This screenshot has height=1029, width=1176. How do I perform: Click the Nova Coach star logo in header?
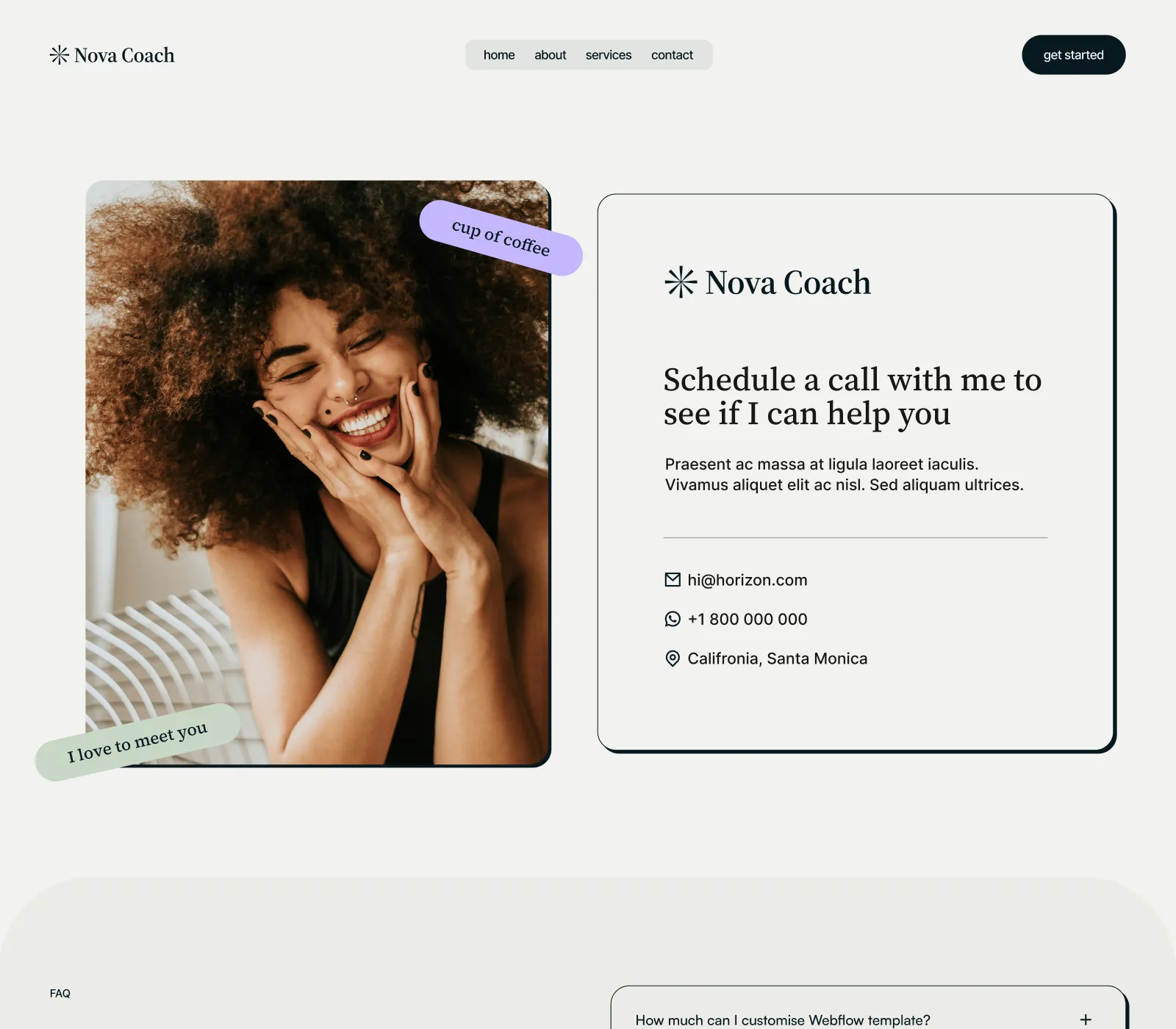tap(59, 55)
